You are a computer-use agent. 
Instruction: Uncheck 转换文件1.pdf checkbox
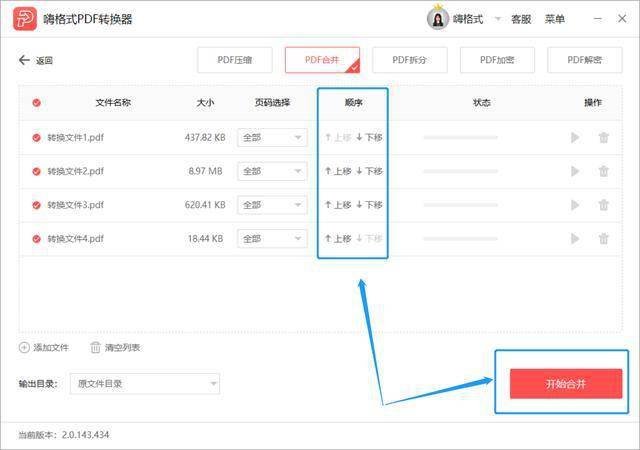[36, 138]
